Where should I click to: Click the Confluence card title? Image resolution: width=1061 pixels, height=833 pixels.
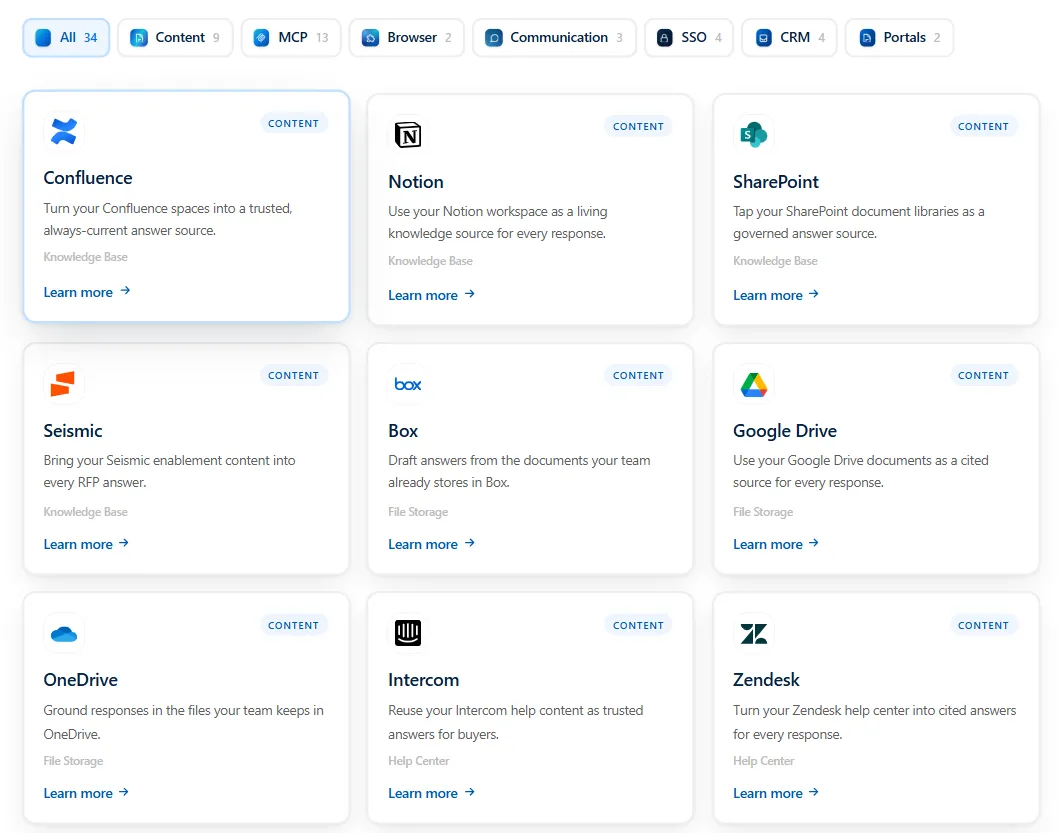point(88,178)
